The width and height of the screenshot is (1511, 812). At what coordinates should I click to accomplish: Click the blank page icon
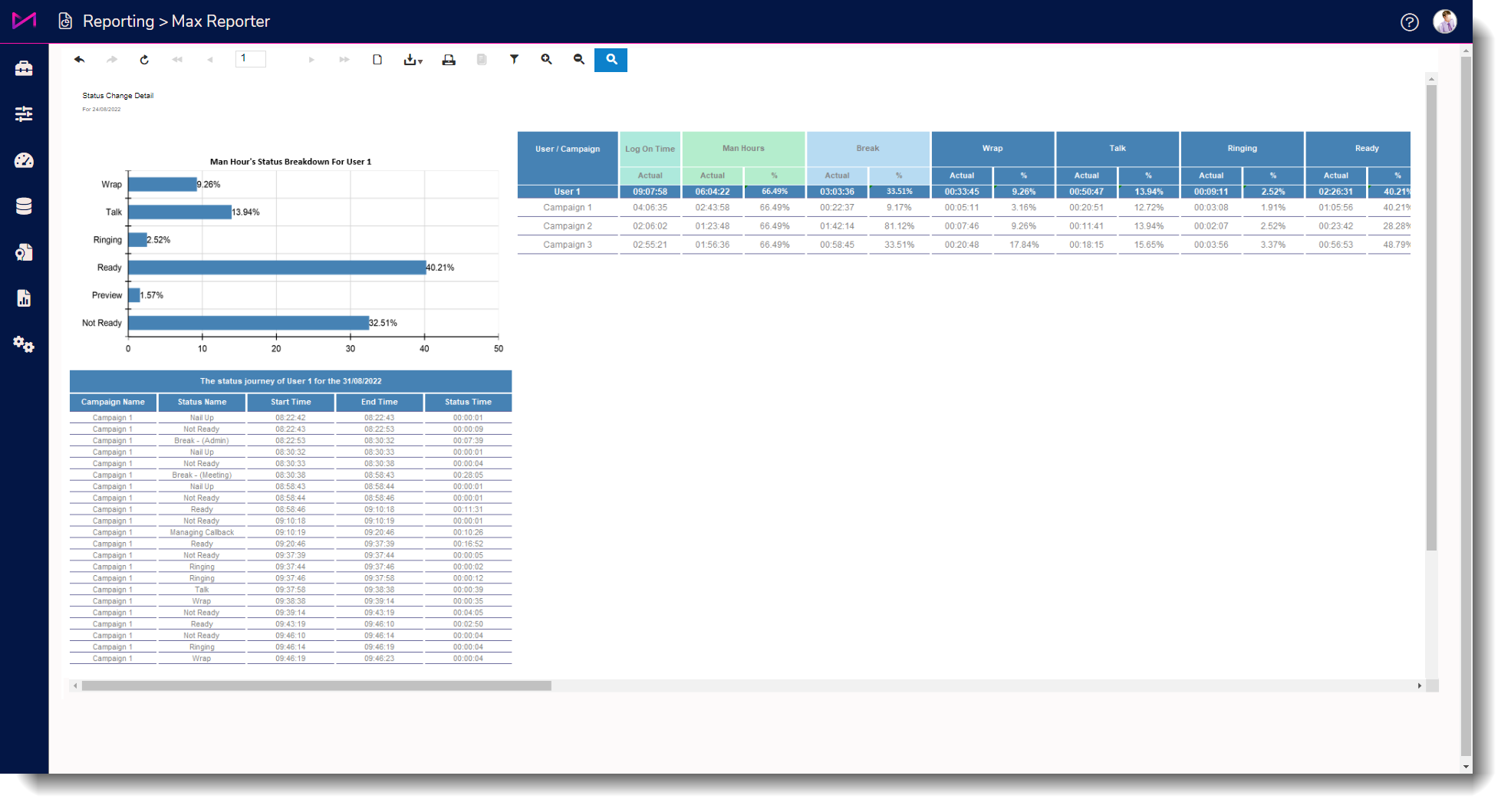(x=377, y=60)
